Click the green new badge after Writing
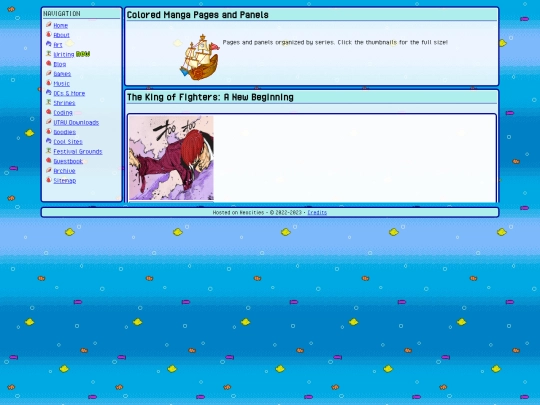540x405 pixels. [83, 54]
